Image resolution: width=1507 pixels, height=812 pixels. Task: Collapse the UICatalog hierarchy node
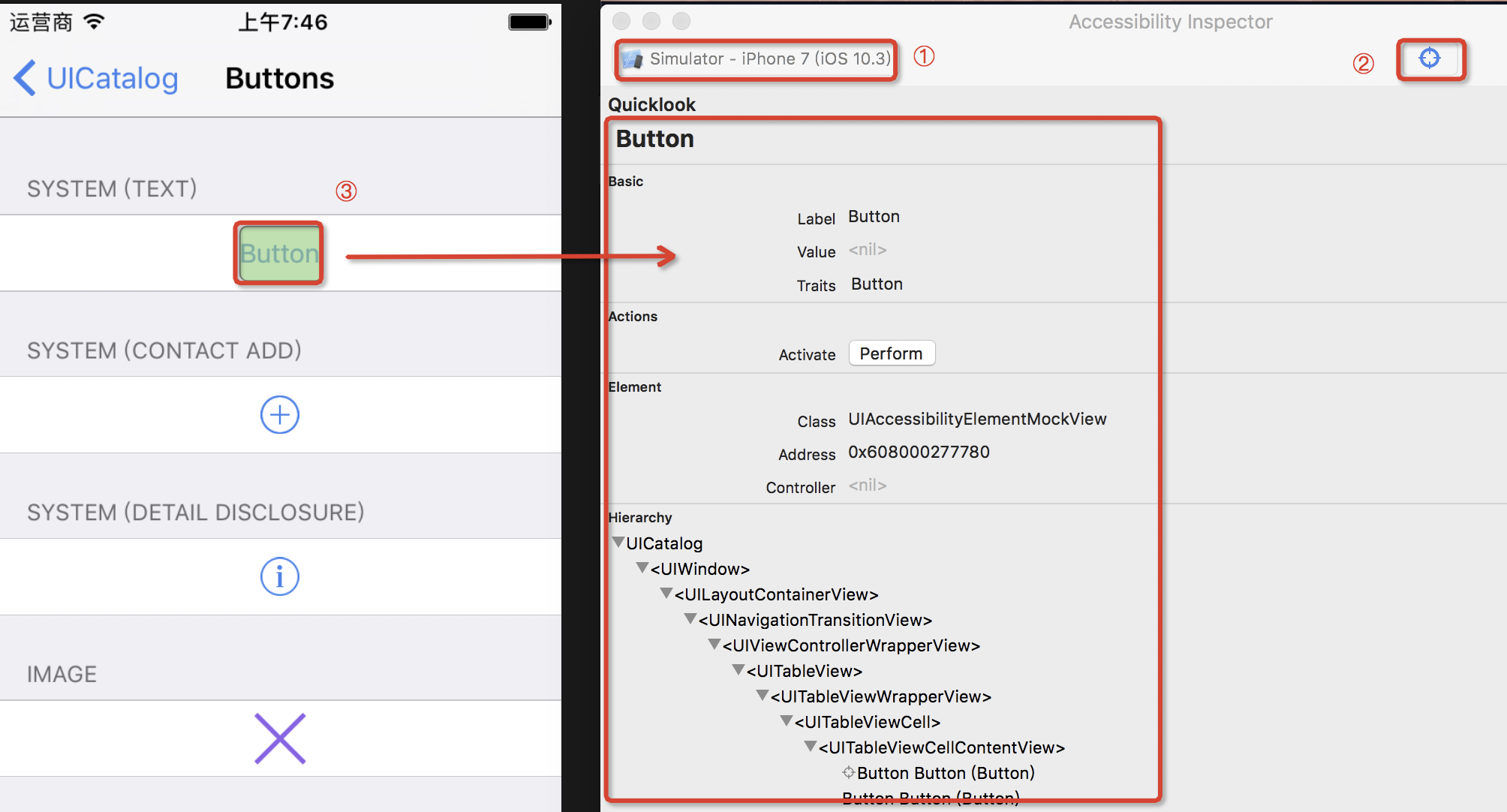(x=618, y=542)
